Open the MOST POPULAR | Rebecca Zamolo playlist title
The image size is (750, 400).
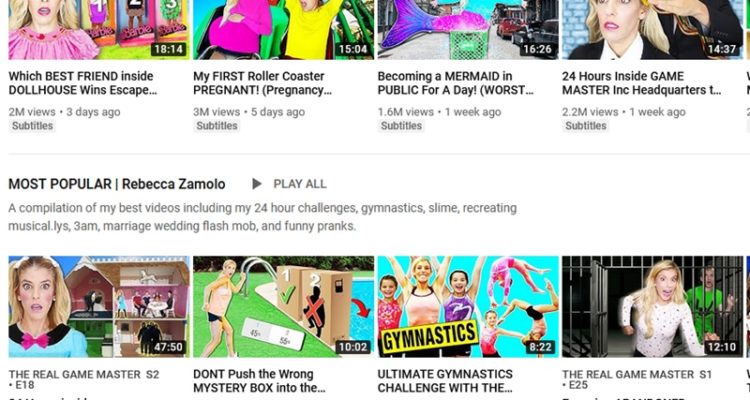tap(117, 184)
